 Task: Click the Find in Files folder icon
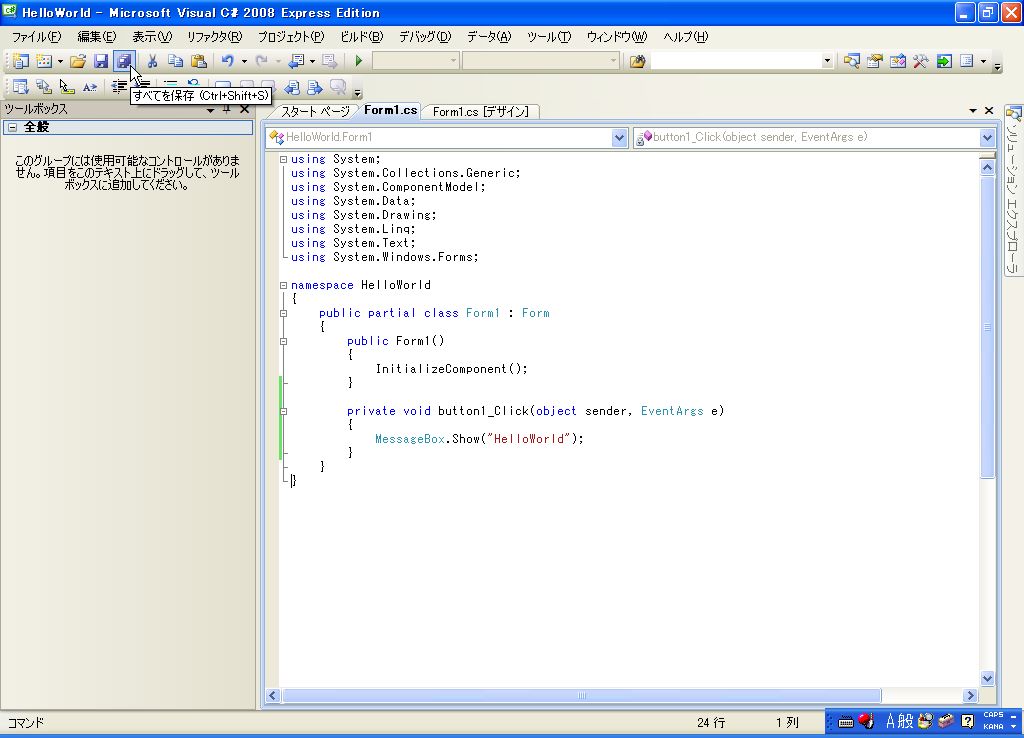coord(637,61)
